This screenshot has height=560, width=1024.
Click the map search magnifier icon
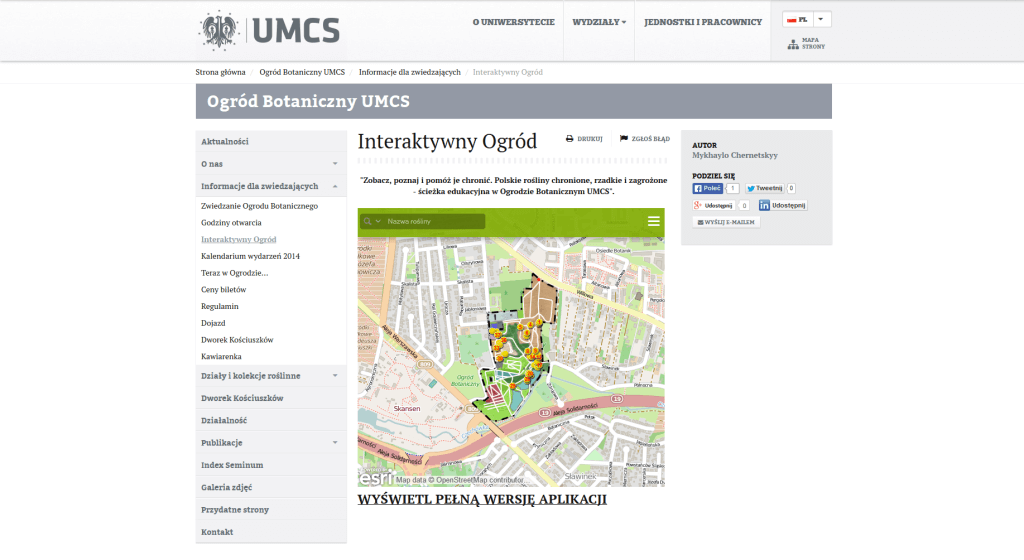pos(368,221)
